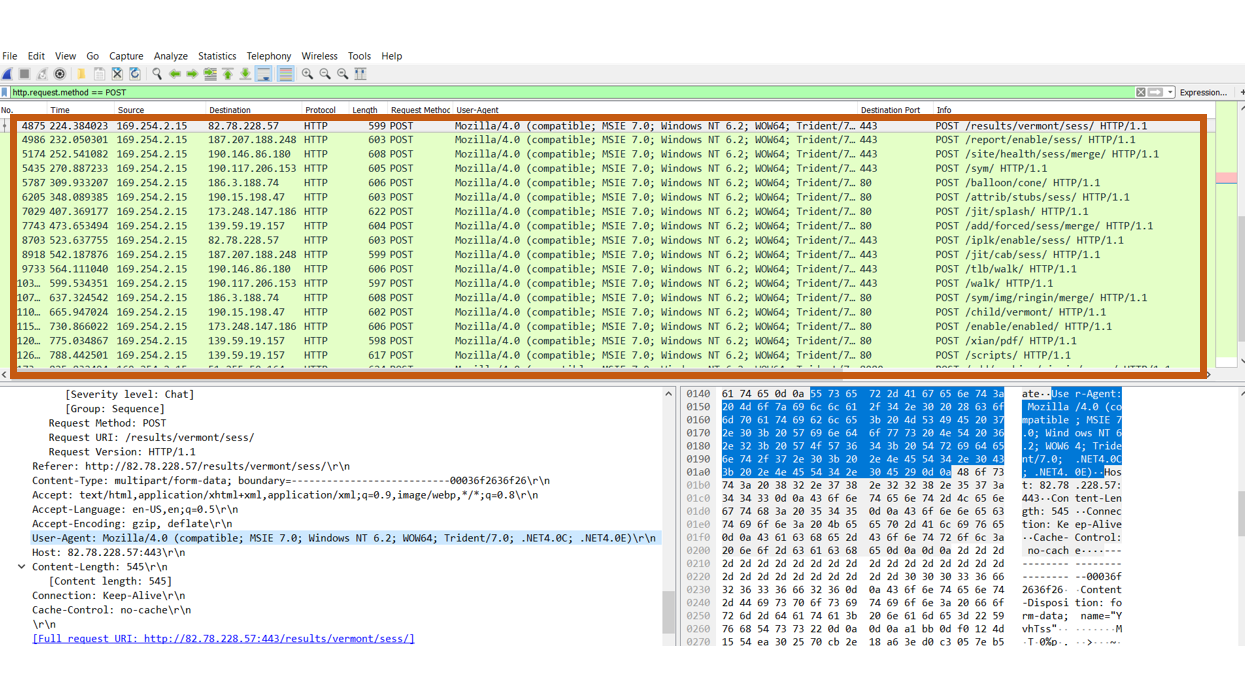Collapse the Content-Length tree node
This screenshot has width=1245, height=699.
pos(22,567)
